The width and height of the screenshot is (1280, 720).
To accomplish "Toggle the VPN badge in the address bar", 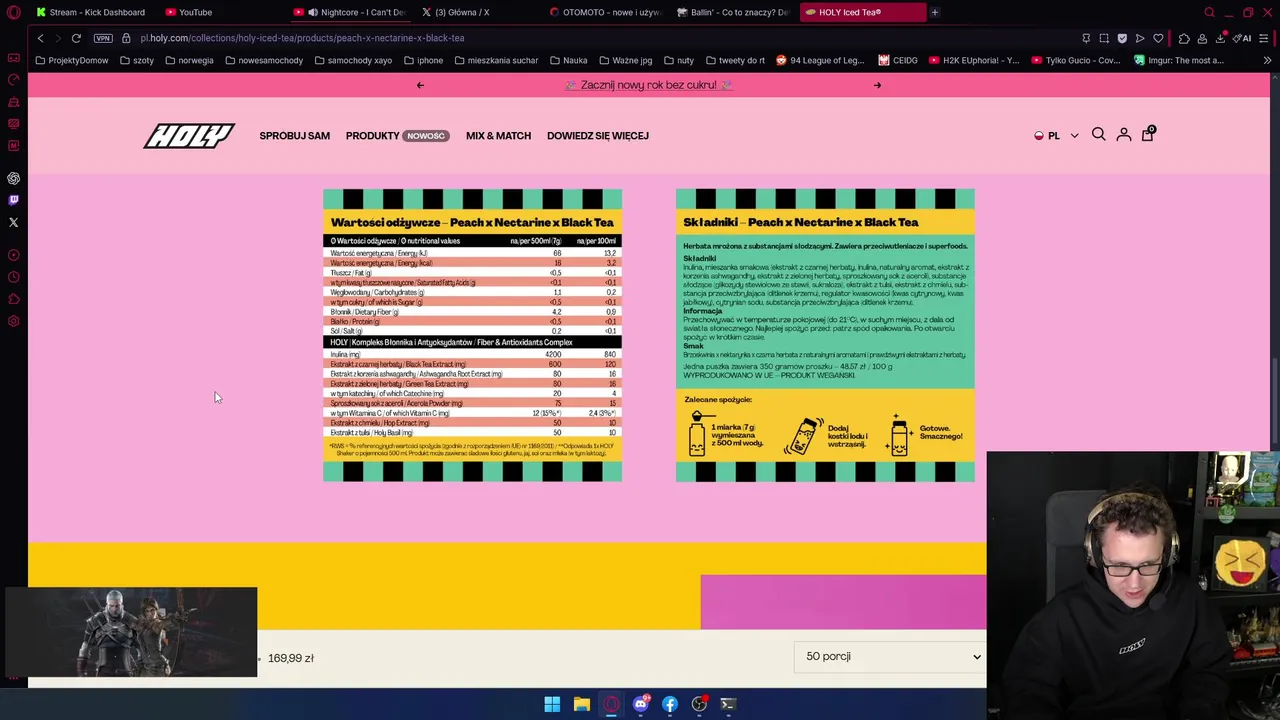I will 103,38.
